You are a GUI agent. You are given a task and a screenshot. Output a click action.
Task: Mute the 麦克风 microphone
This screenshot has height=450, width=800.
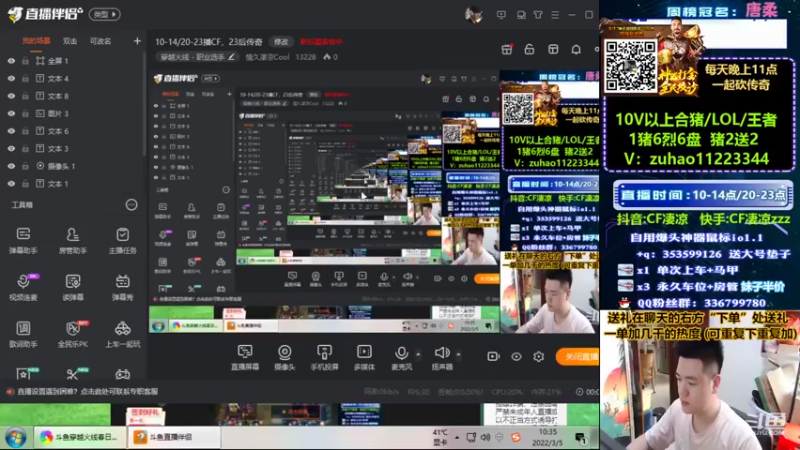402,357
